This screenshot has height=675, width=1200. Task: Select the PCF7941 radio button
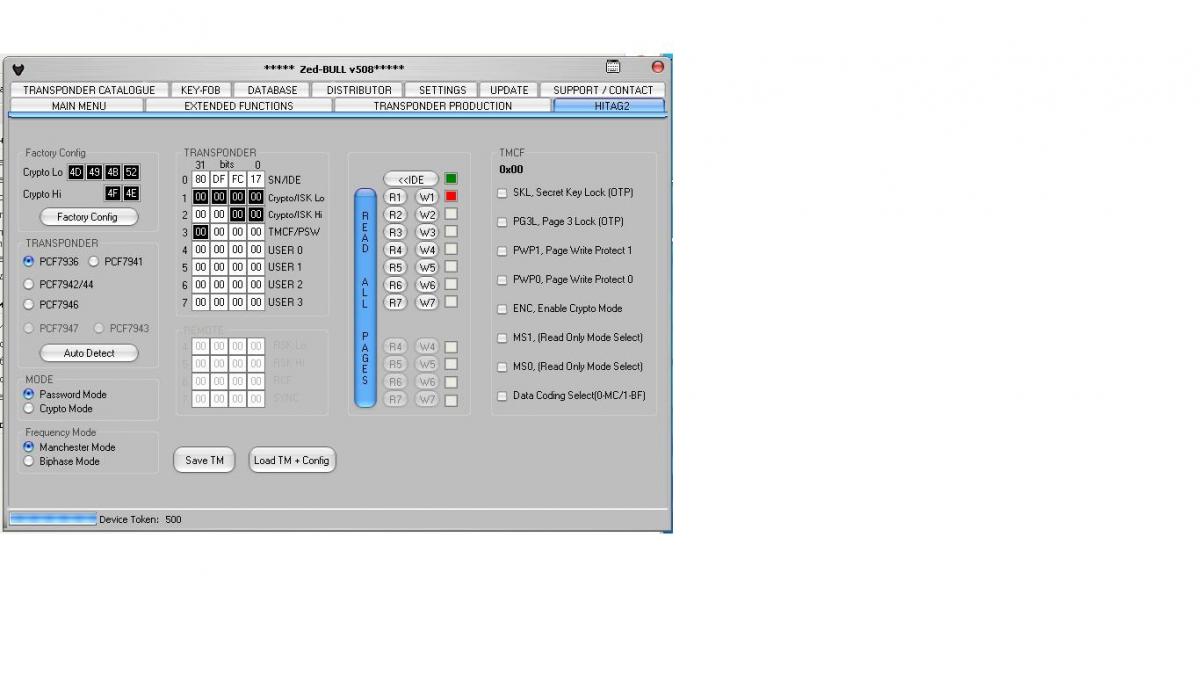(94, 261)
